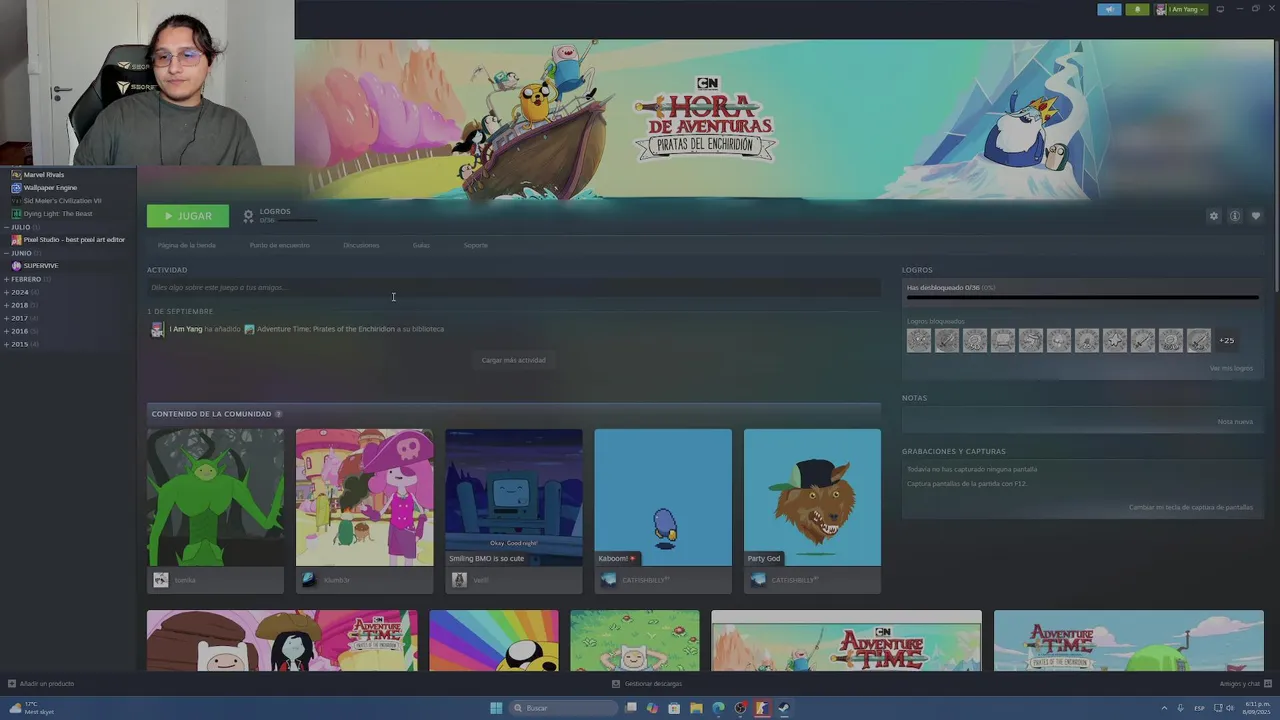This screenshot has height=720, width=1280.
Task: Open Página de la tienda tab
Action: (x=187, y=245)
